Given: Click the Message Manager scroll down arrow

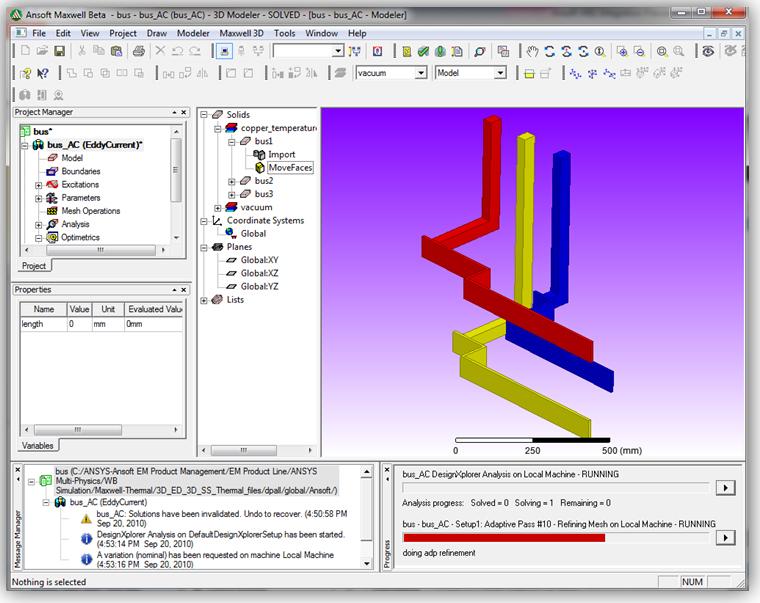Looking at the screenshot, I should (367, 564).
